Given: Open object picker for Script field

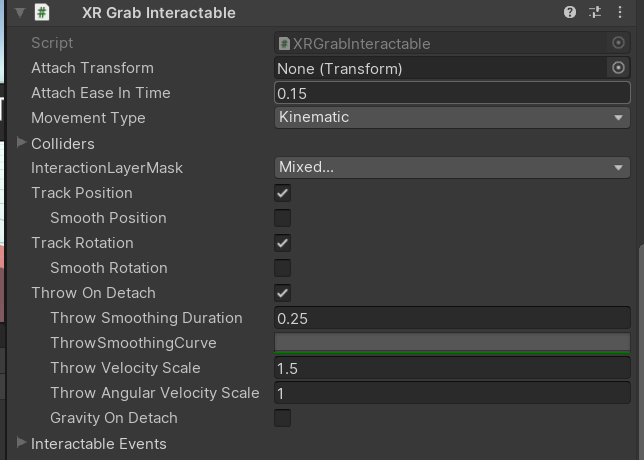Looking at the screenshot, I should (x=618, y=43).
